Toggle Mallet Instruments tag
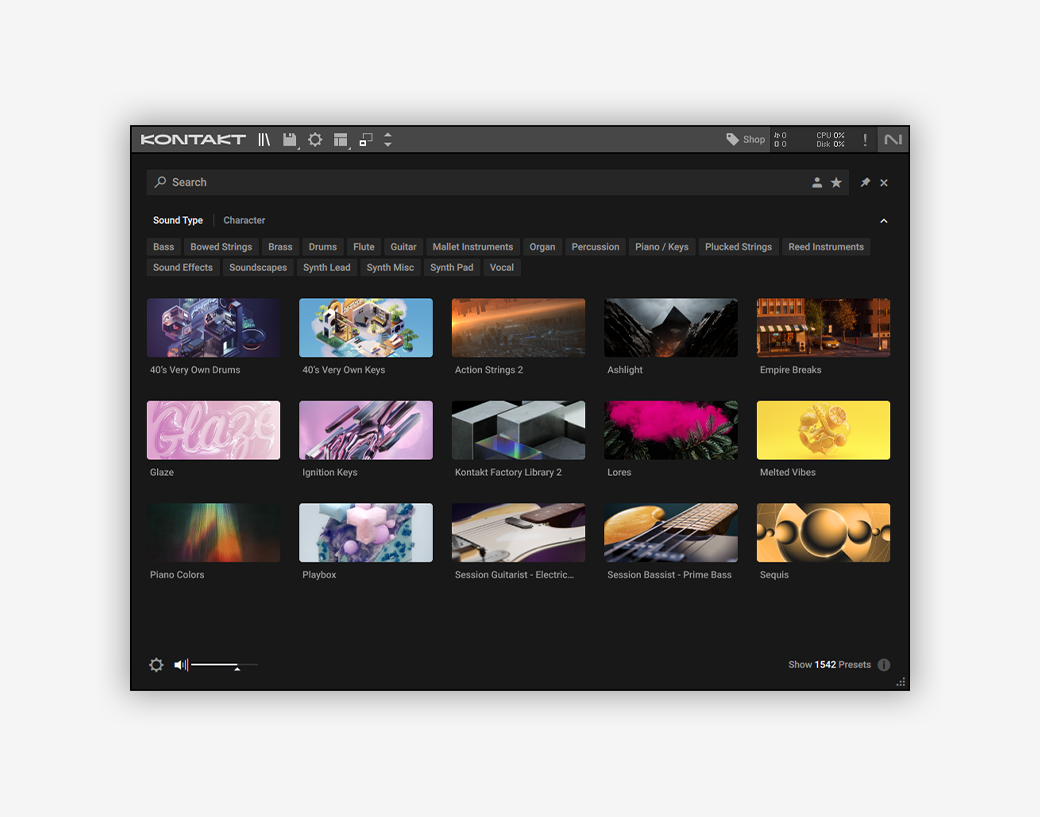The height and width of the screenshot is (817, 1040). point(473,247)
